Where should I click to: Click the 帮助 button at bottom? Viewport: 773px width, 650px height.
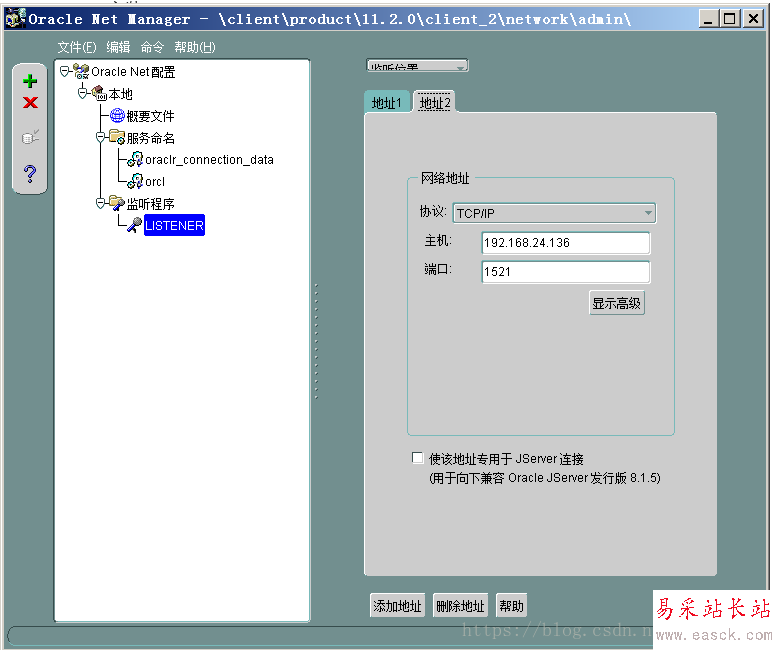coord(511,606)
